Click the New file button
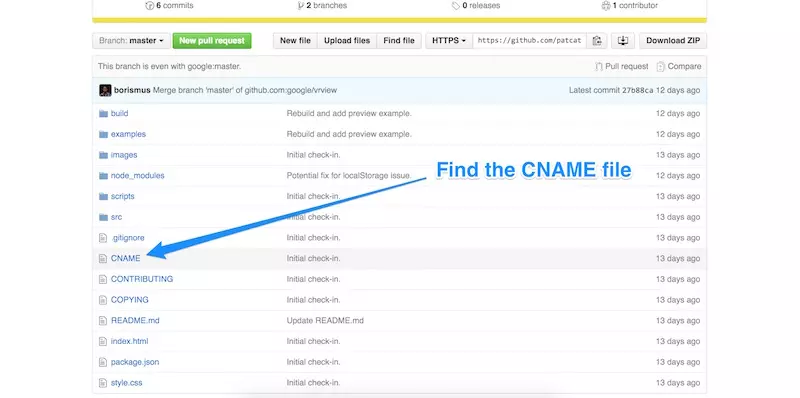The image size is (800, 398). tap(295, 41)
